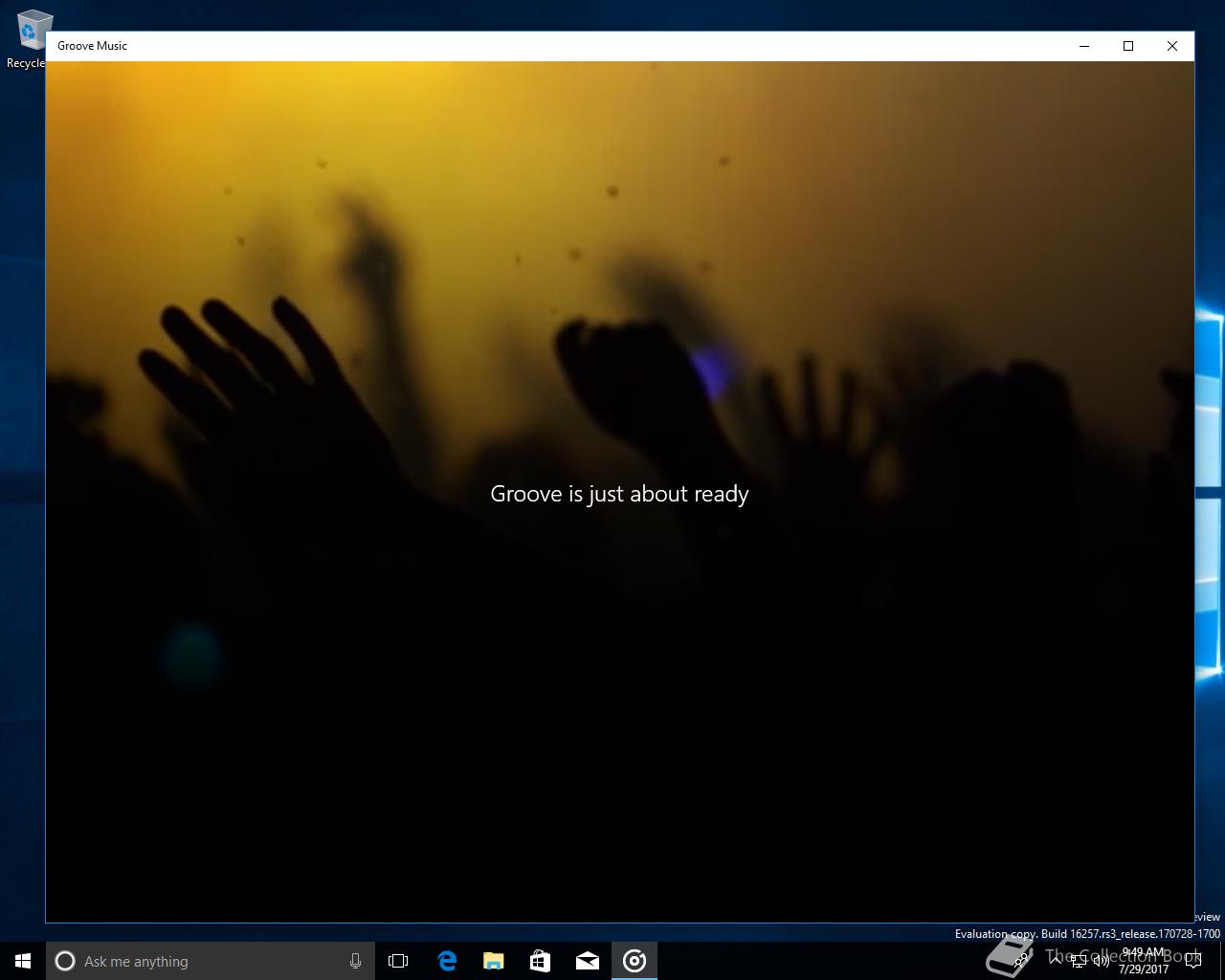Image resolution: width=1225 pixels, height=980 pixels.
Task: Activate the Cortana microphone icon
Action: click(355, 961)
